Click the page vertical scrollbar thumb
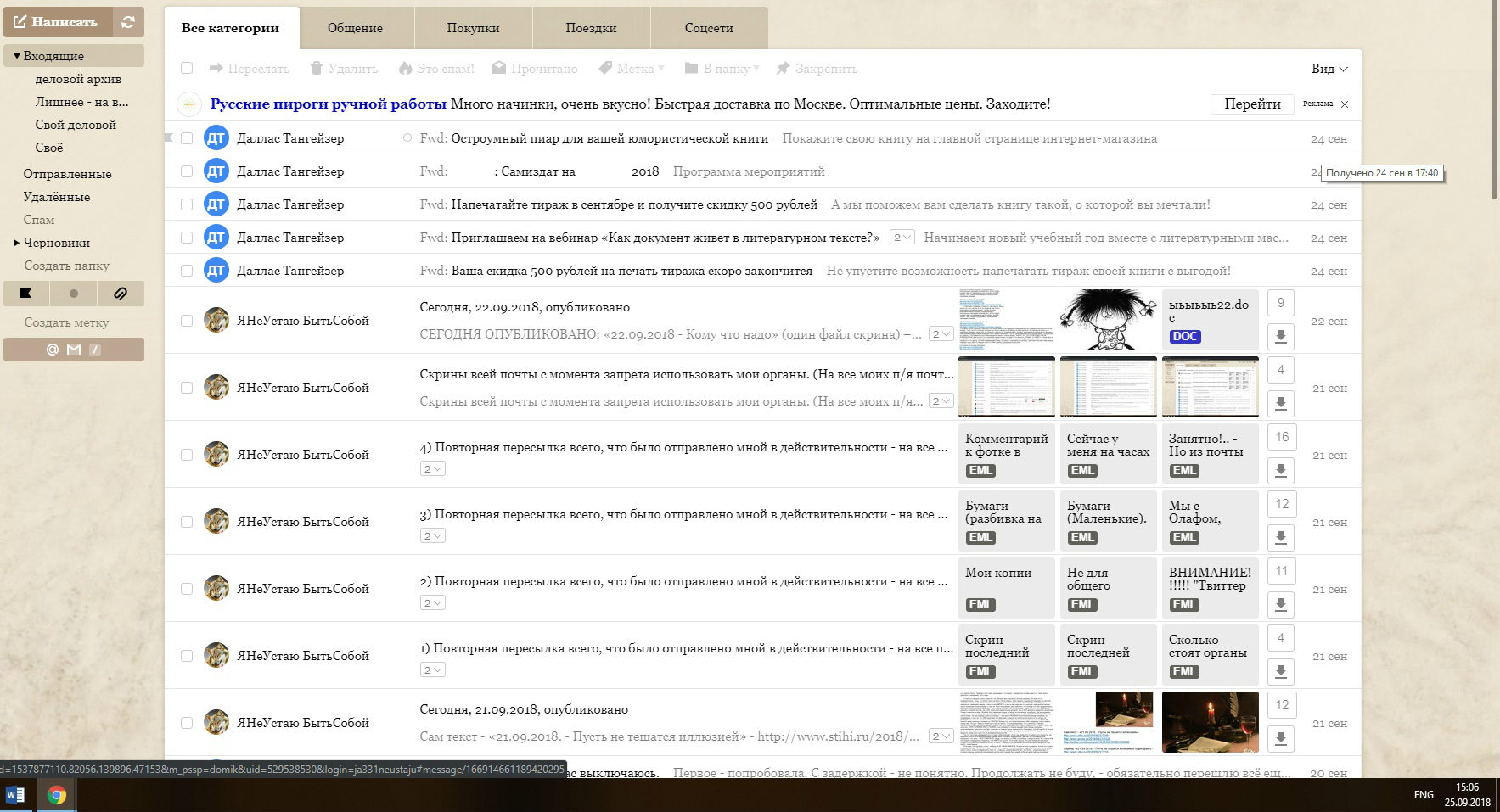 pyautogui.click(x=1494, y=102)
